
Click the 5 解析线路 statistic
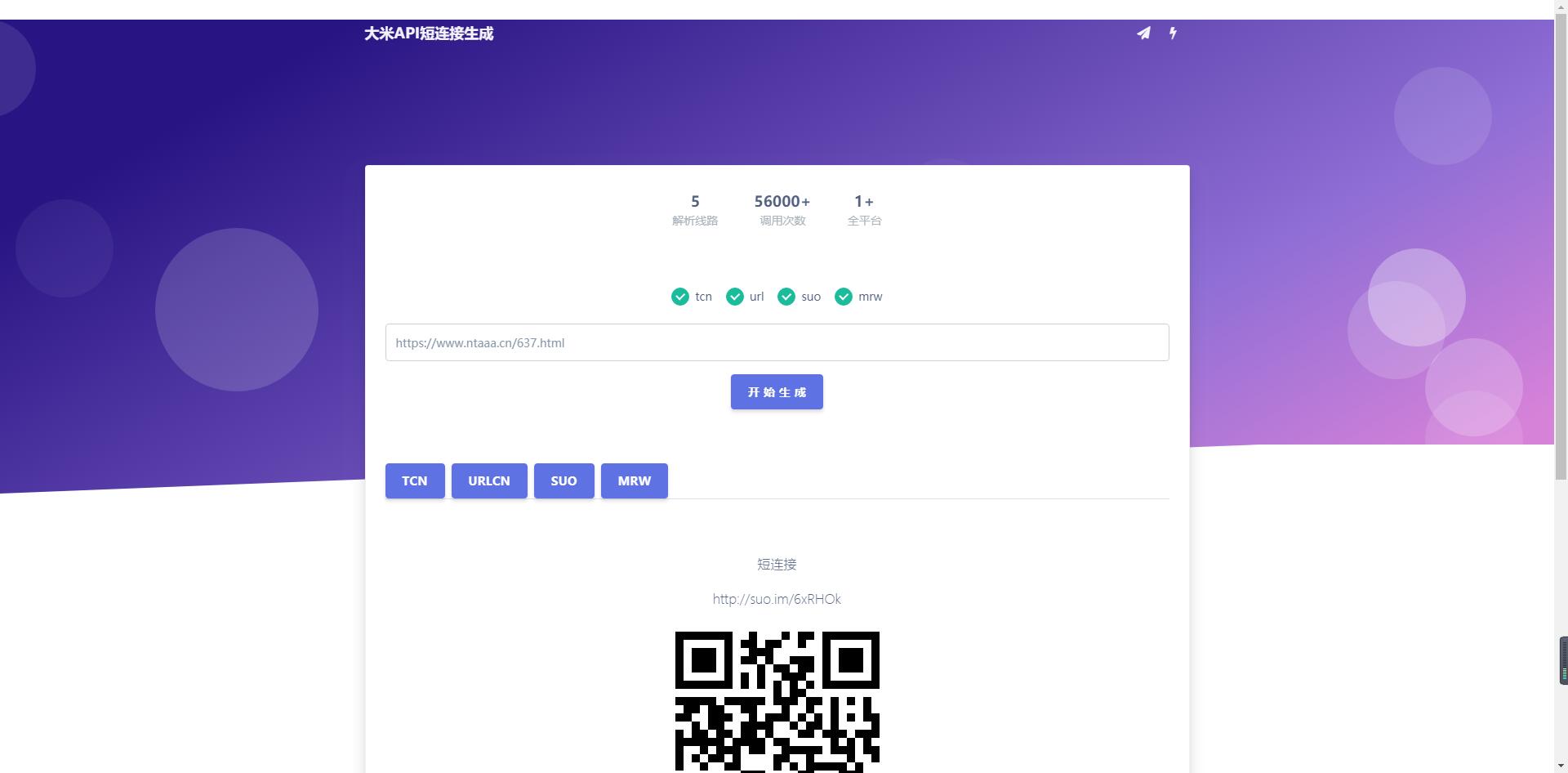tap(695, 209)
